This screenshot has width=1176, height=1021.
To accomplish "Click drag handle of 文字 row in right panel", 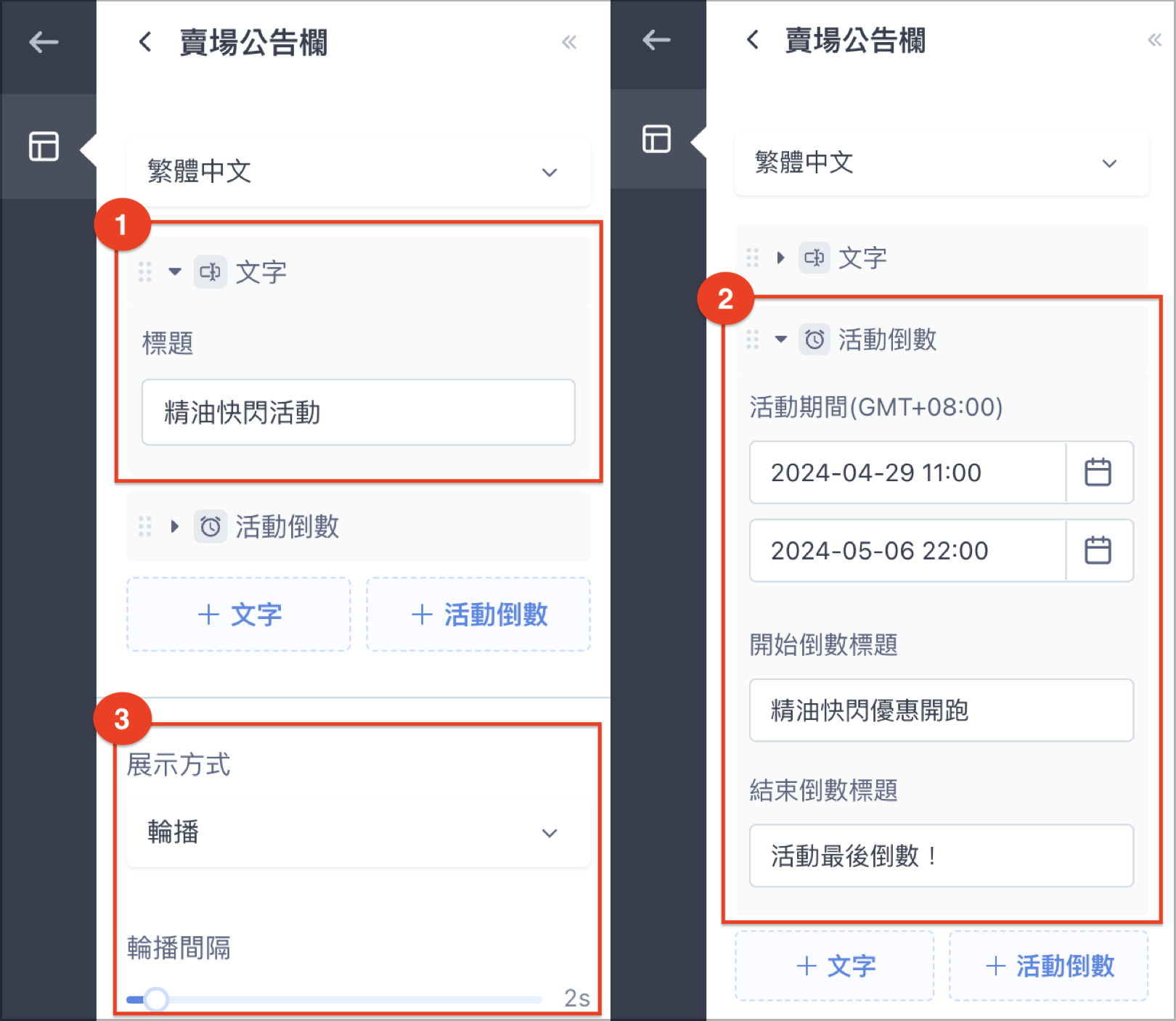I will point(752,258).
